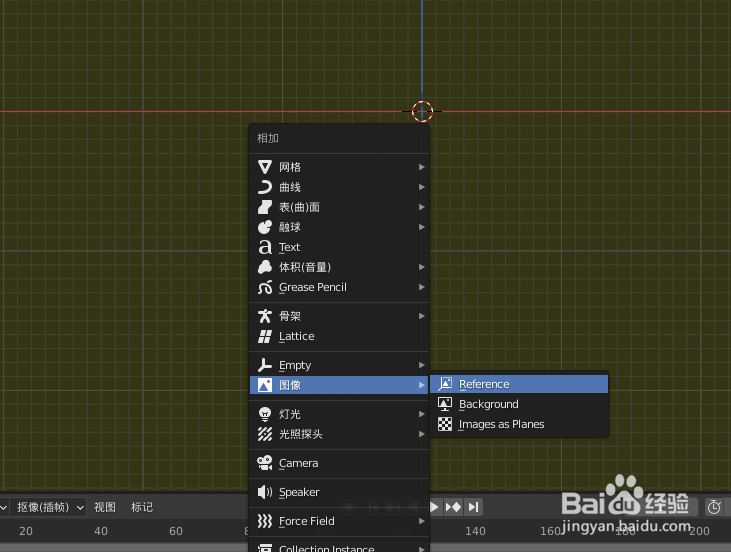Click frame 20 on timeline ruler
The image size is (731, 552).
pyautogui.click(x=26, y=531)
